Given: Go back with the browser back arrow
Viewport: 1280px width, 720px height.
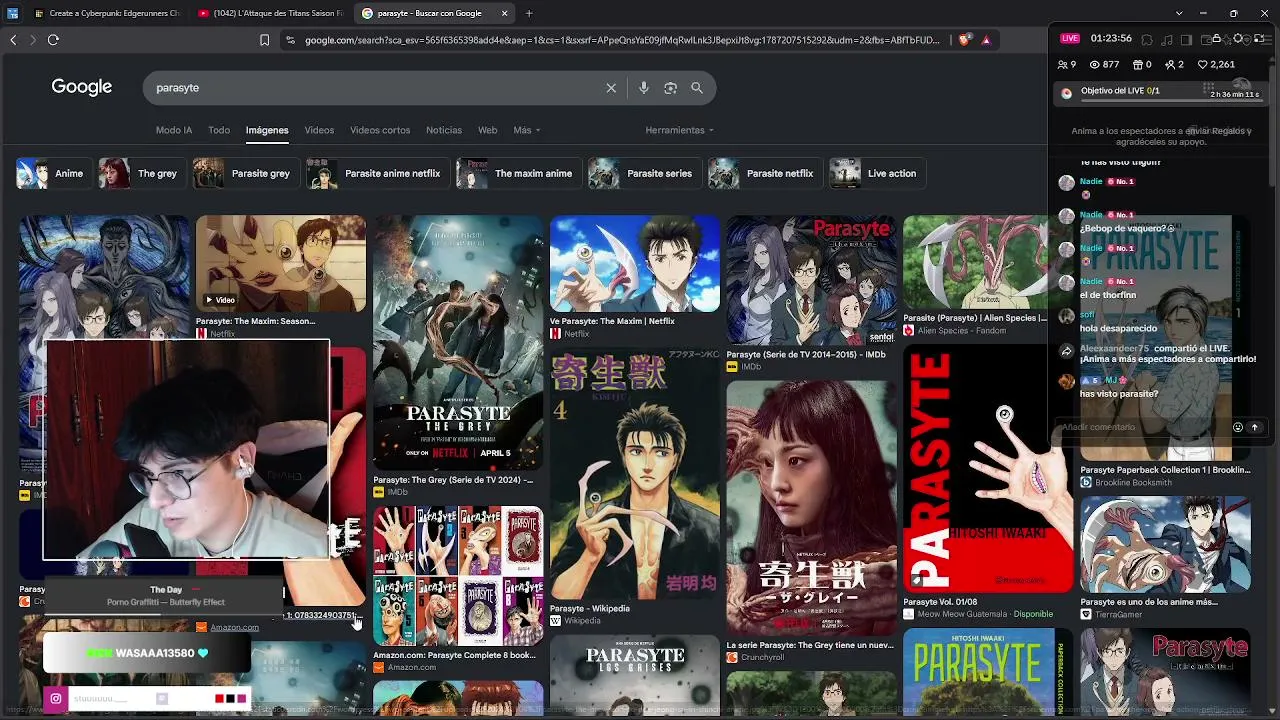Looking at the screenshot, I should (x=13, y=40).
